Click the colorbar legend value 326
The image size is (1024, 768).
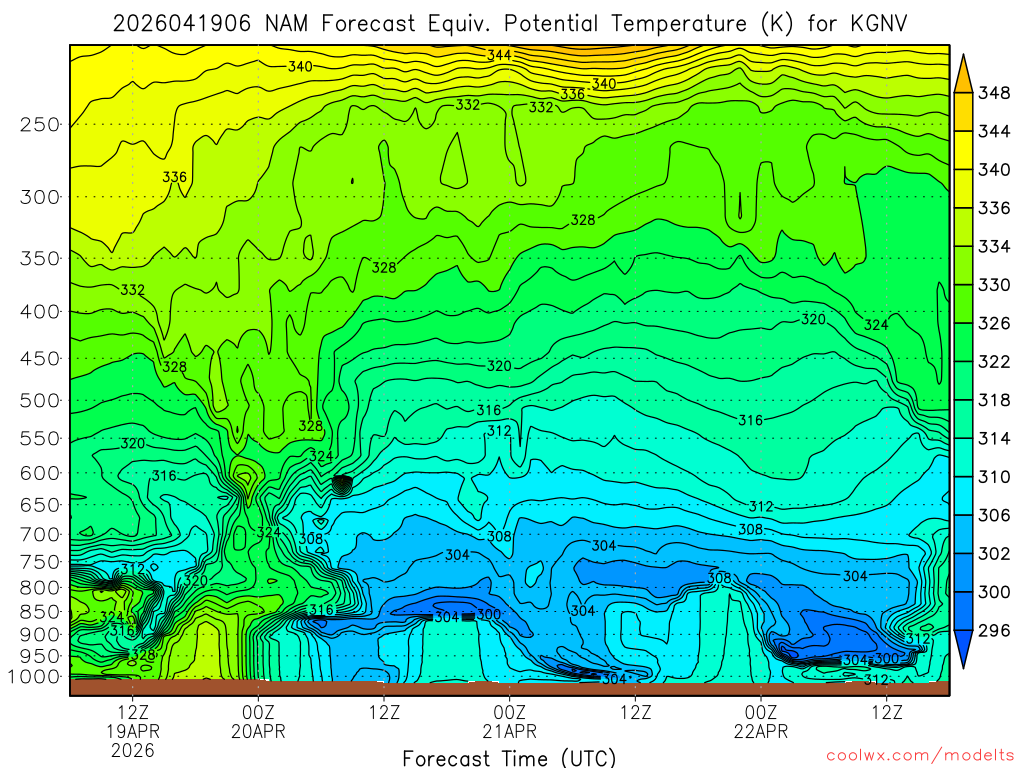[x=994, y=323]
